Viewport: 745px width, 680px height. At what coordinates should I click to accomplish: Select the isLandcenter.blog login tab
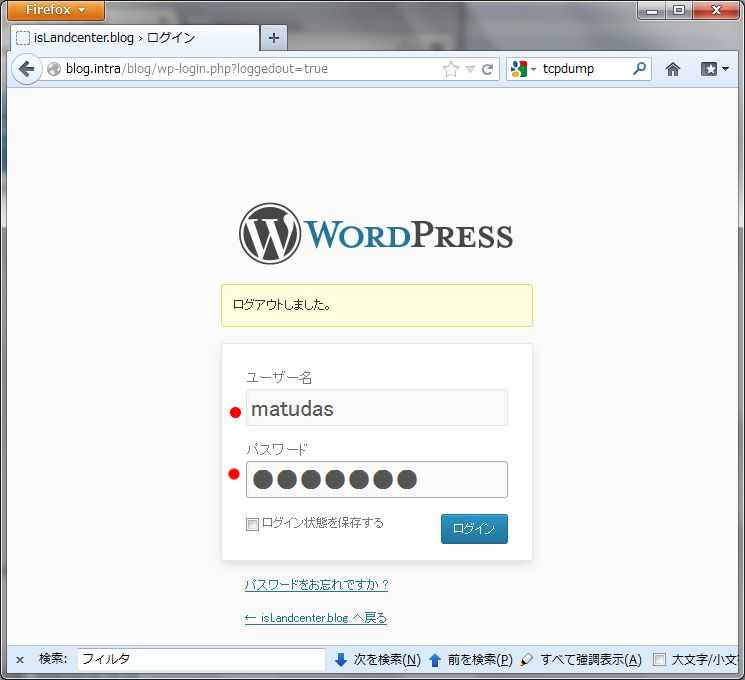pyautogui.click(x=134, y=38)
